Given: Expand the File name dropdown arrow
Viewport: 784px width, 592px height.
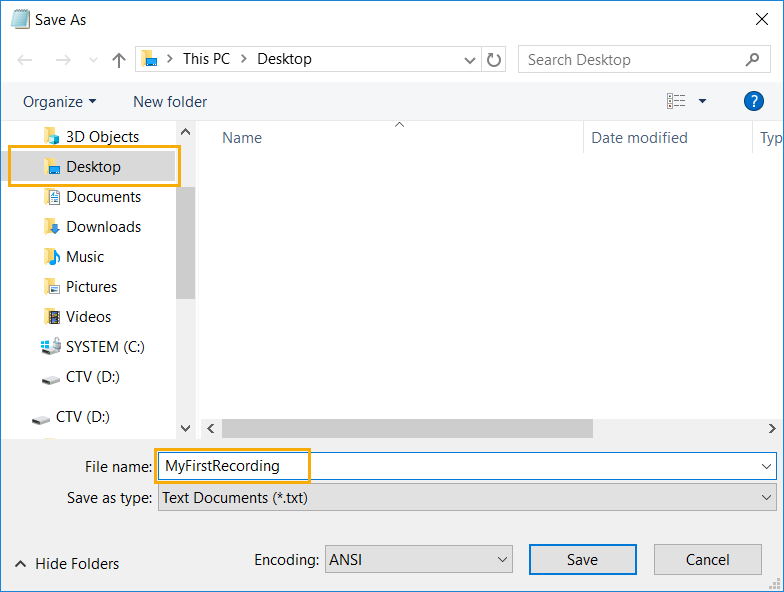Looking at the screenshot, I should (x=766, y=466).
